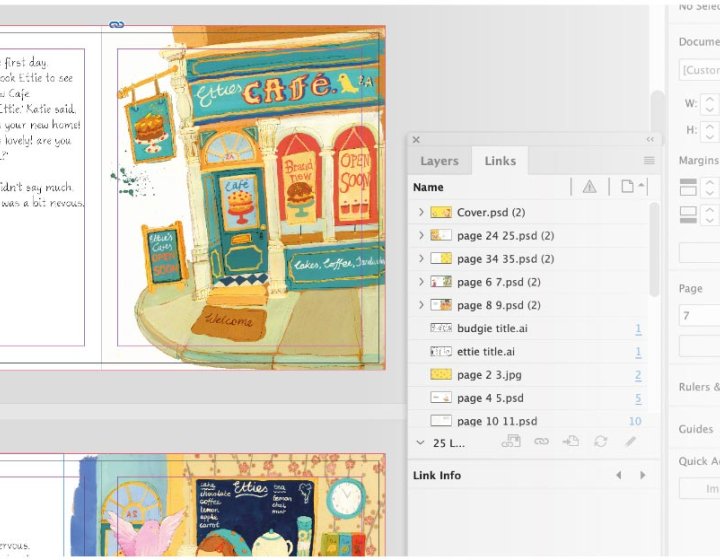The width and height of the screenshot is (720, 560).
Task: Sort links by page column icon
Action: [x=628, y=187]
